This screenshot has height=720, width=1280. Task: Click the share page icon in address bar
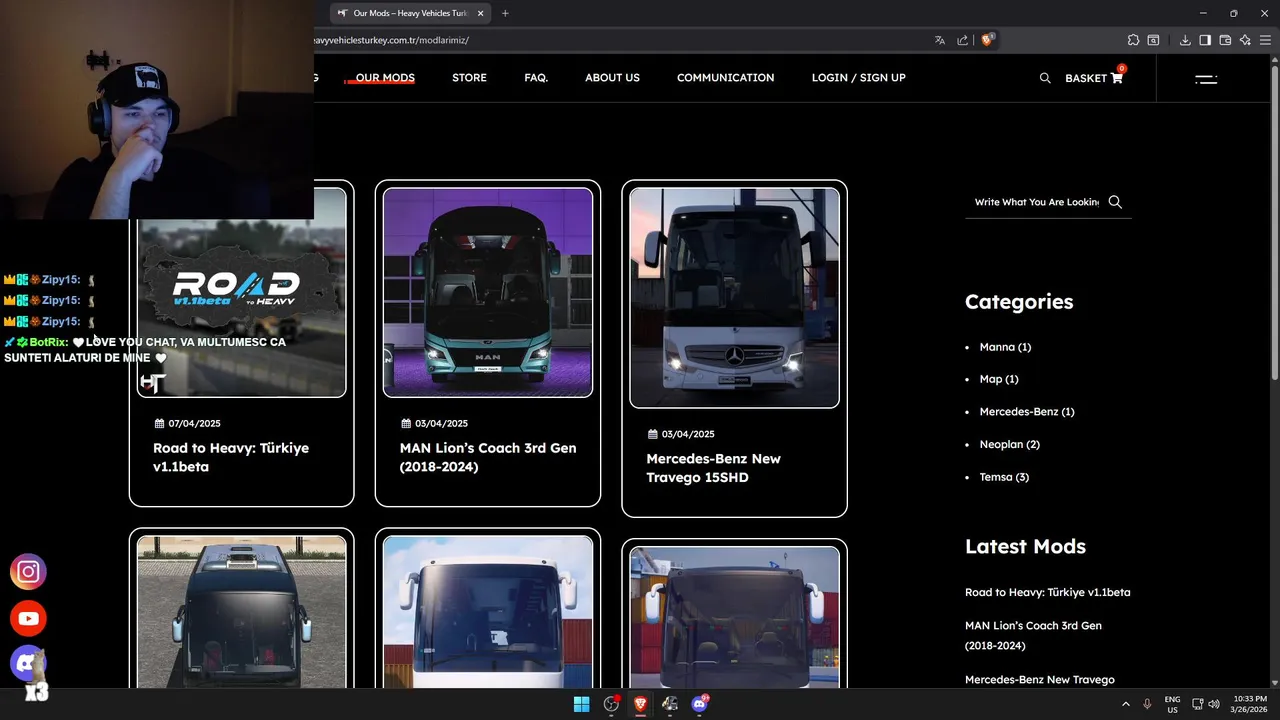tap(963, 40)
